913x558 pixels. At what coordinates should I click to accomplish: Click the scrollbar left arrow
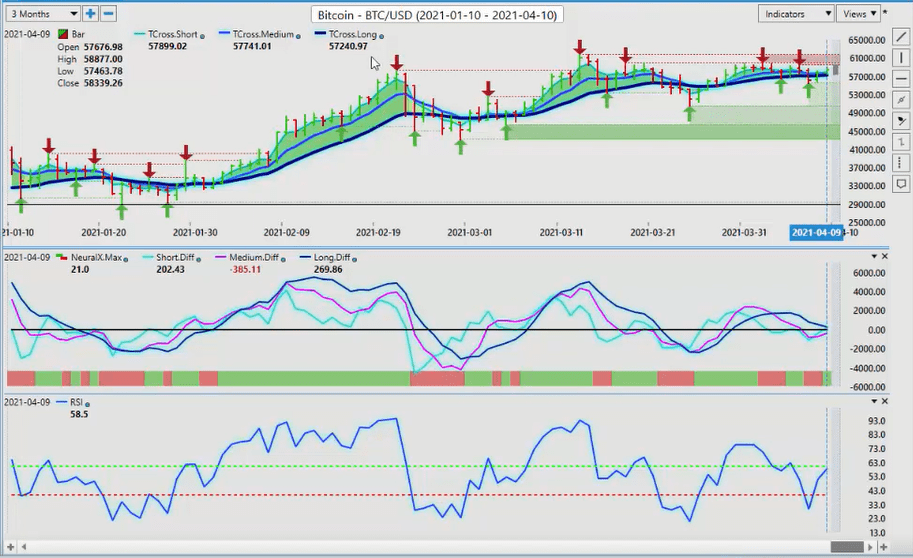(x=24, y=547)
